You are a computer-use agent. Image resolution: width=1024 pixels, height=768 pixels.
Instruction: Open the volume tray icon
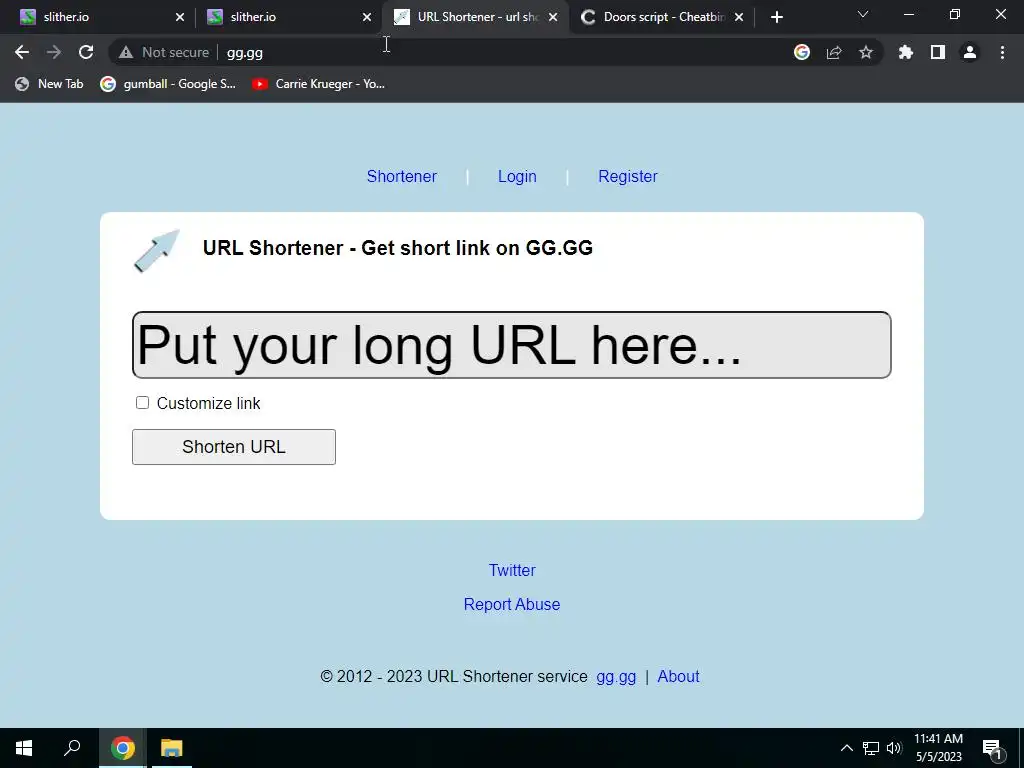pos(894,748)
